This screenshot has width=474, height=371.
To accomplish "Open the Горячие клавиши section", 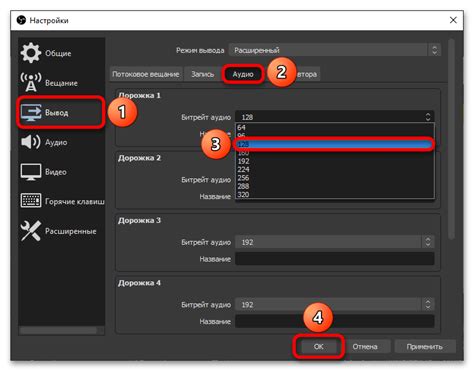I will coord(62,201).
